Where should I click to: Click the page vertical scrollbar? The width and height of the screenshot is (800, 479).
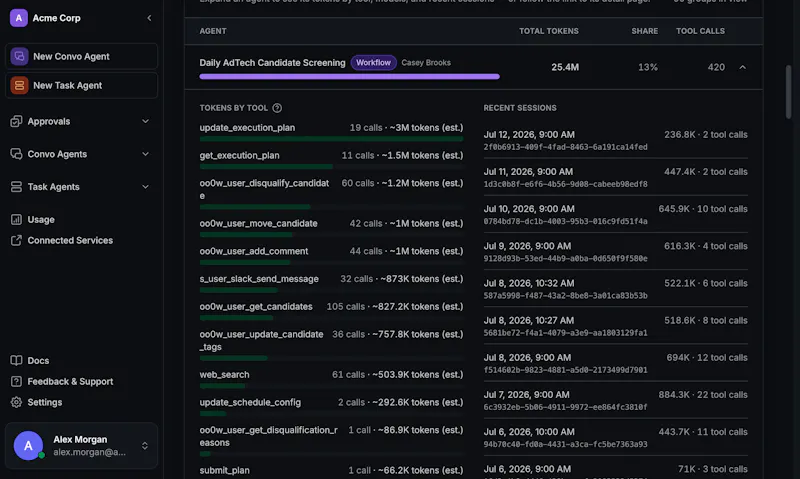pyautogui.click(x=789, y=92)
